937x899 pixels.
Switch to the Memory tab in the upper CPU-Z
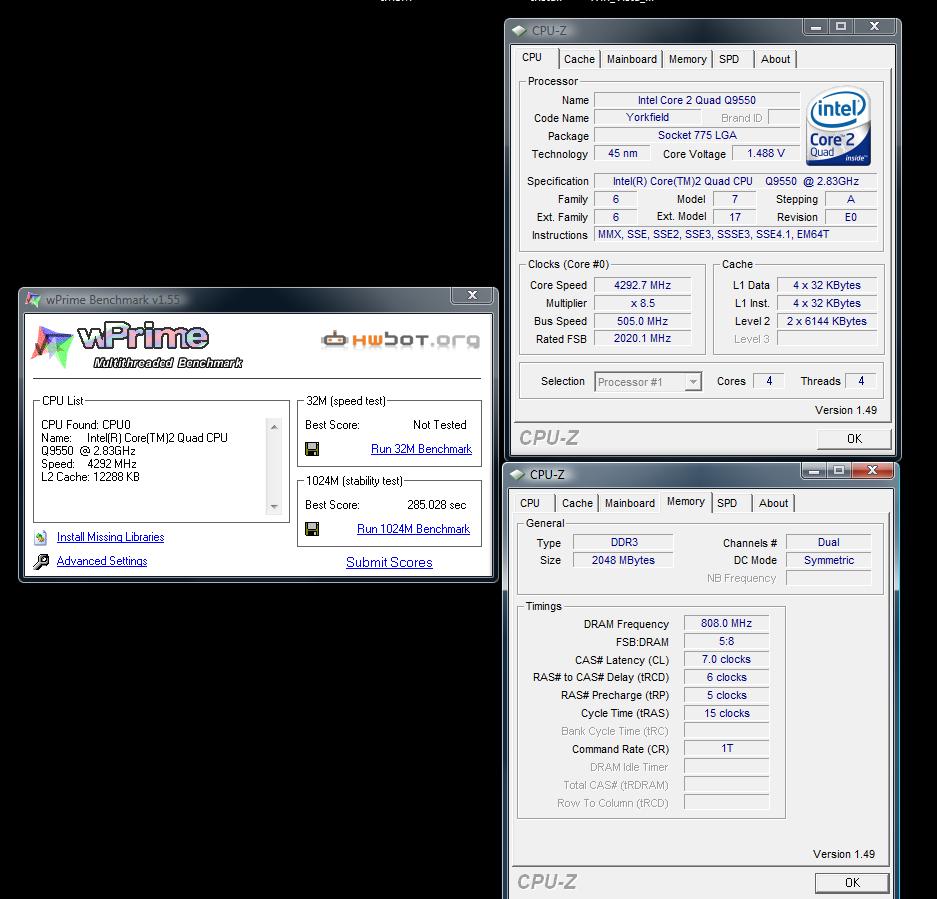point(687,59)
